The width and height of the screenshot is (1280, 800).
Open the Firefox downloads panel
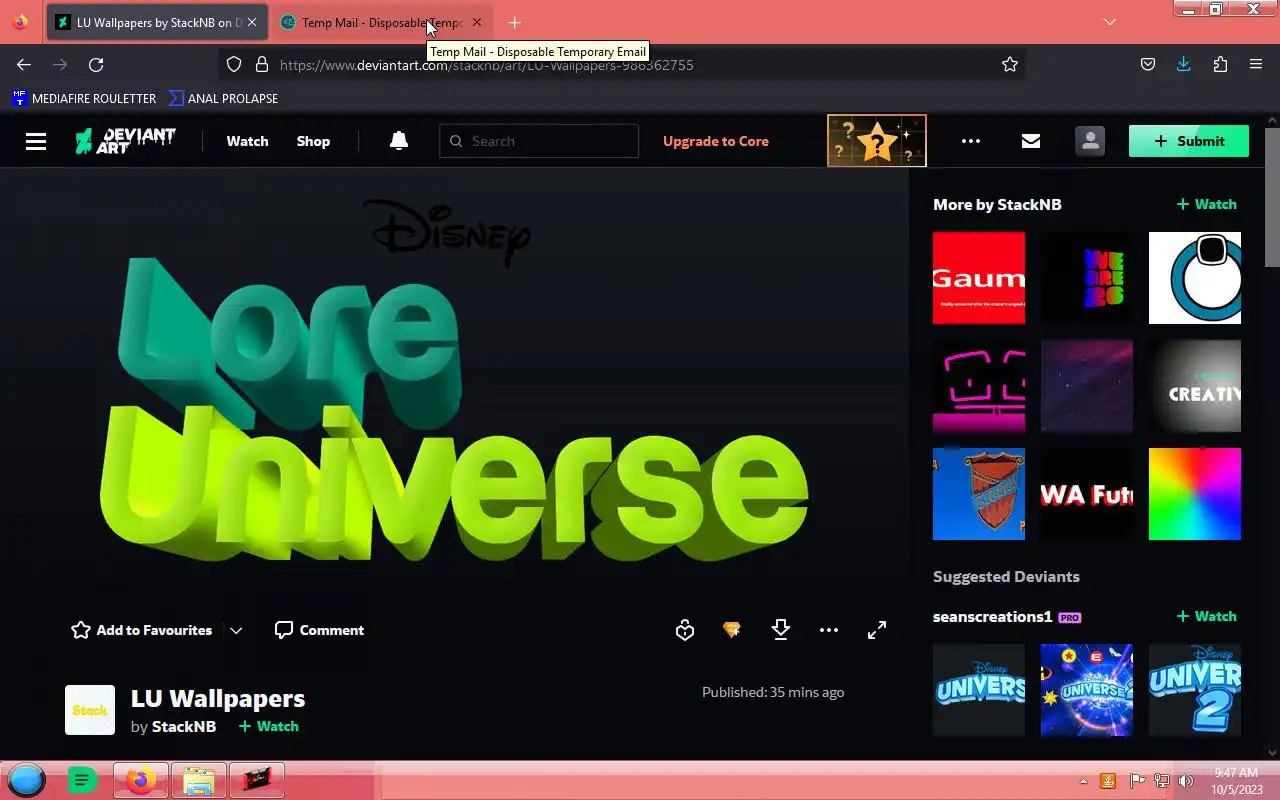point(1184,65)
